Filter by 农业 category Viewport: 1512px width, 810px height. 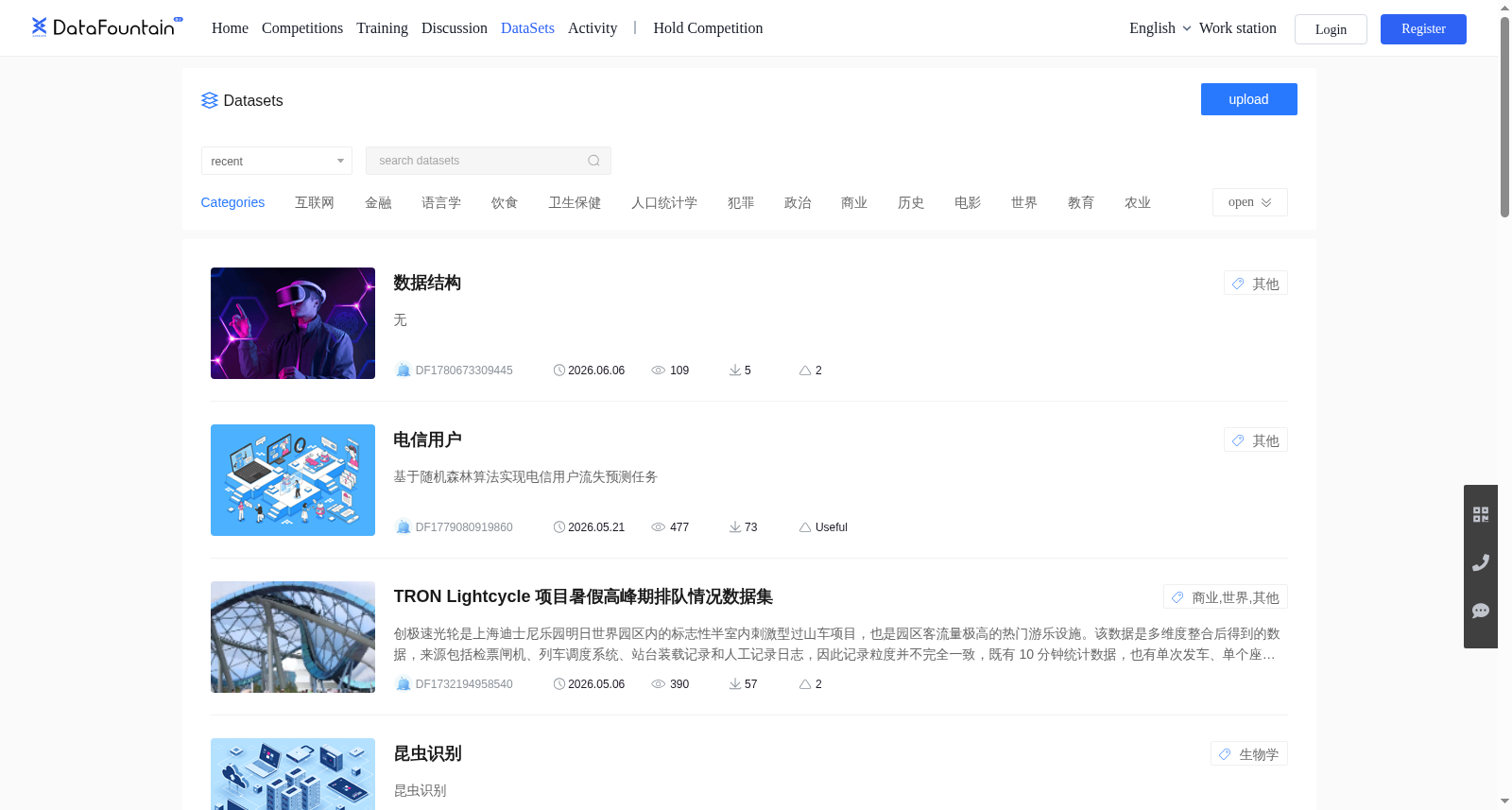coord(1138,202)
